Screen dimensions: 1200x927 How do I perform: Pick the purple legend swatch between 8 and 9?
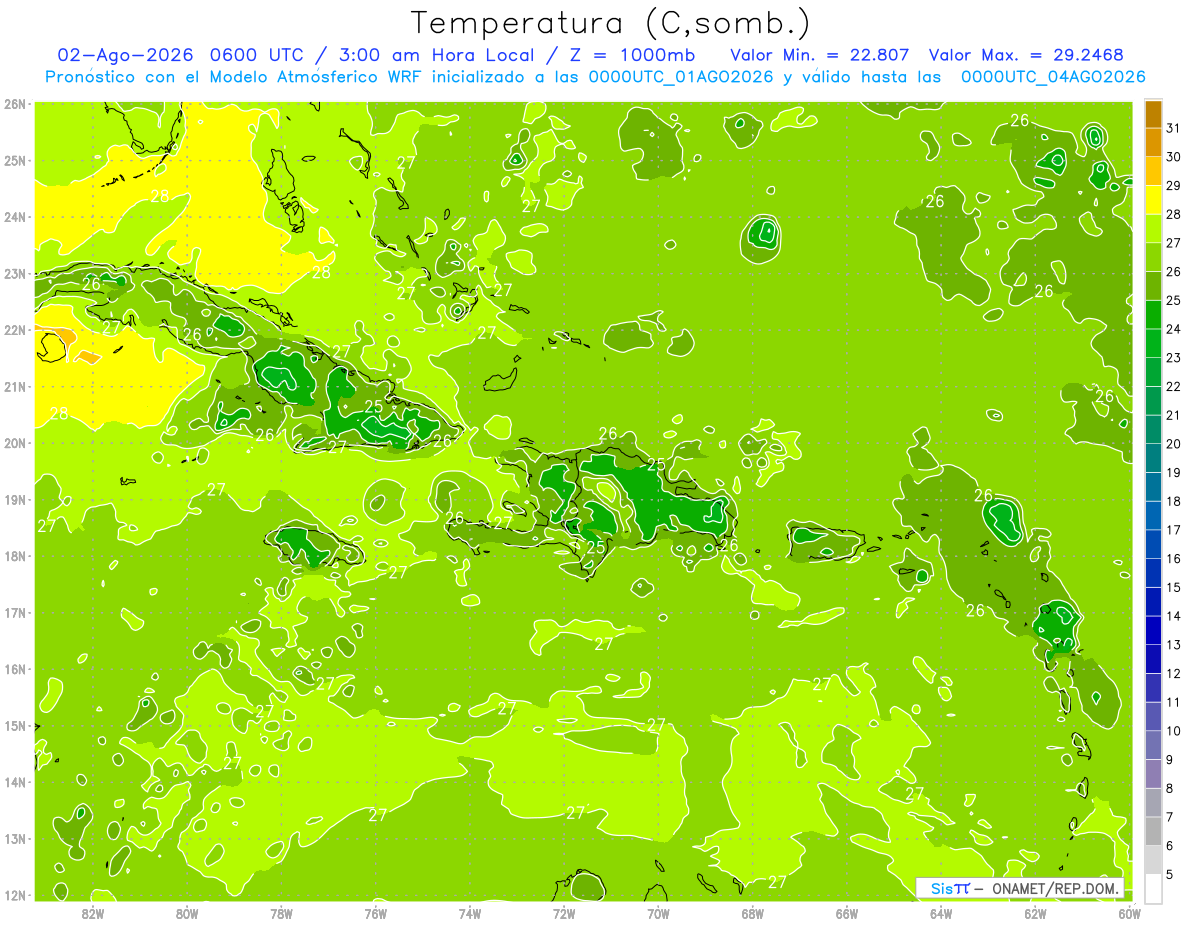(1153, 774)
